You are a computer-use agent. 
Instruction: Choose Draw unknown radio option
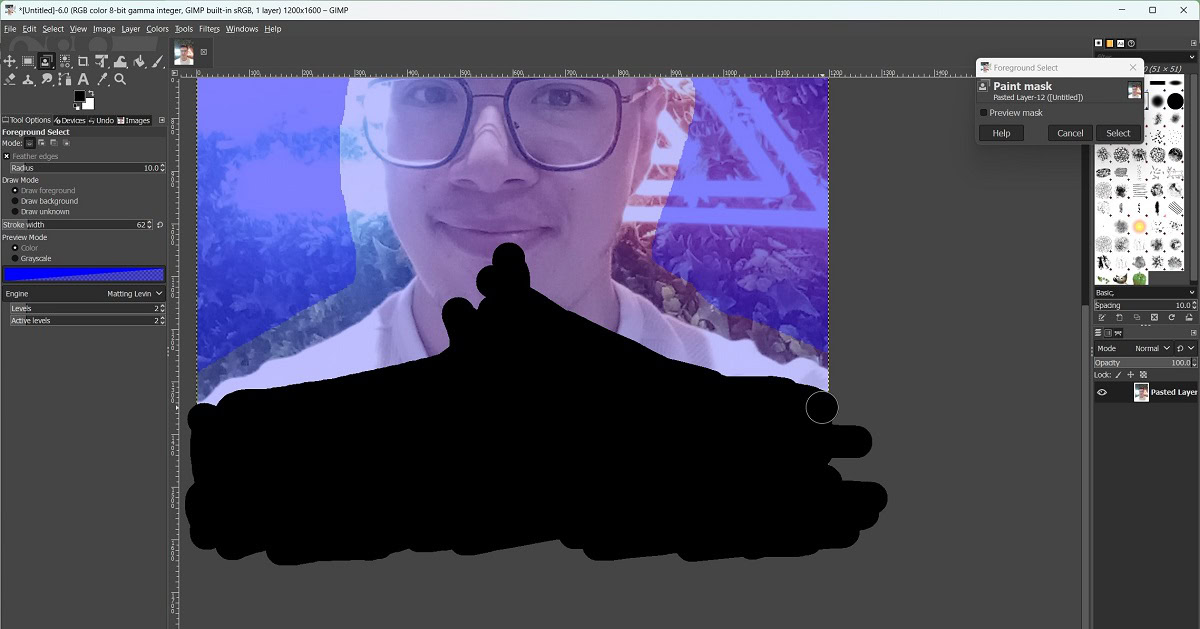15,212
